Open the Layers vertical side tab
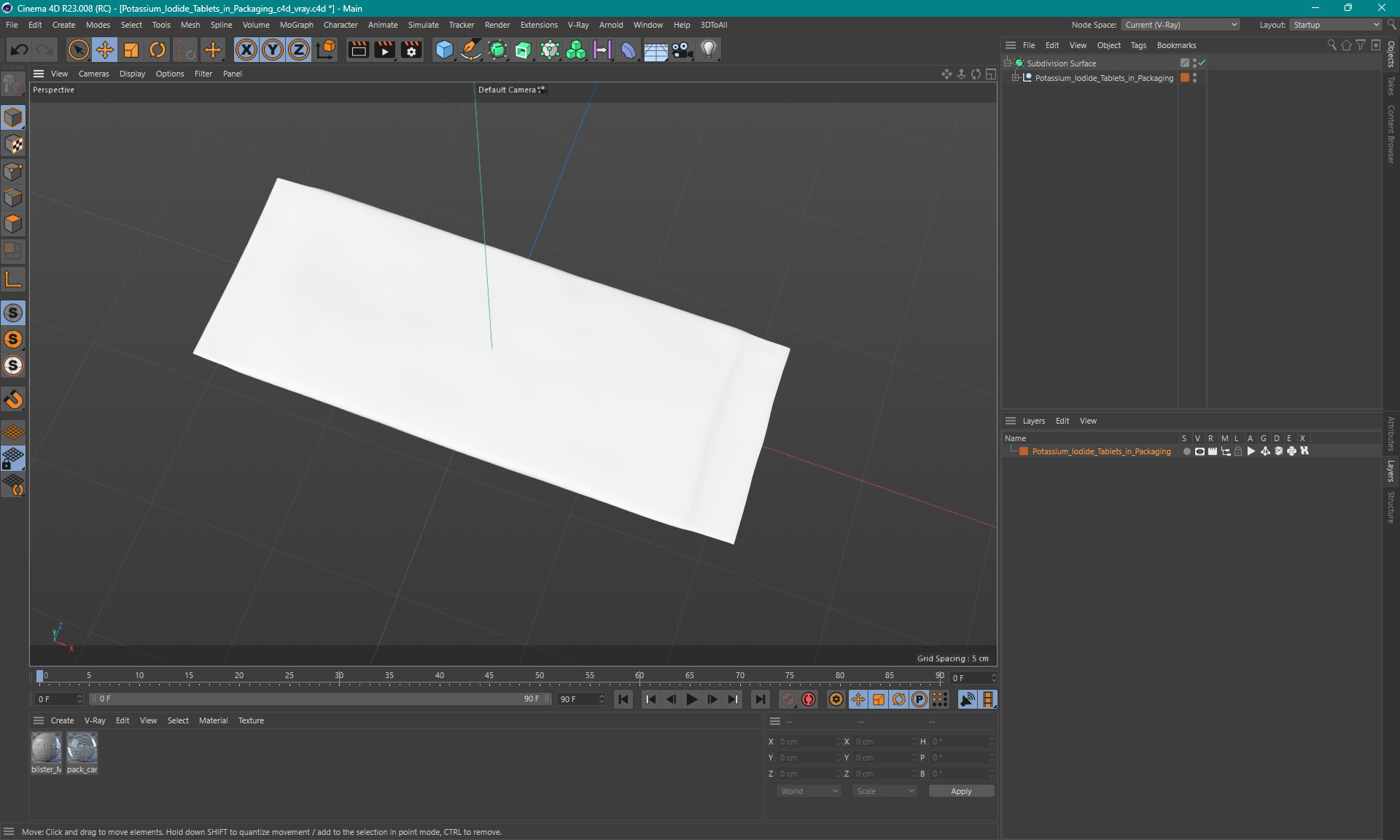The width and height of the screenshot is (1400, 840). coord(1391,471)
